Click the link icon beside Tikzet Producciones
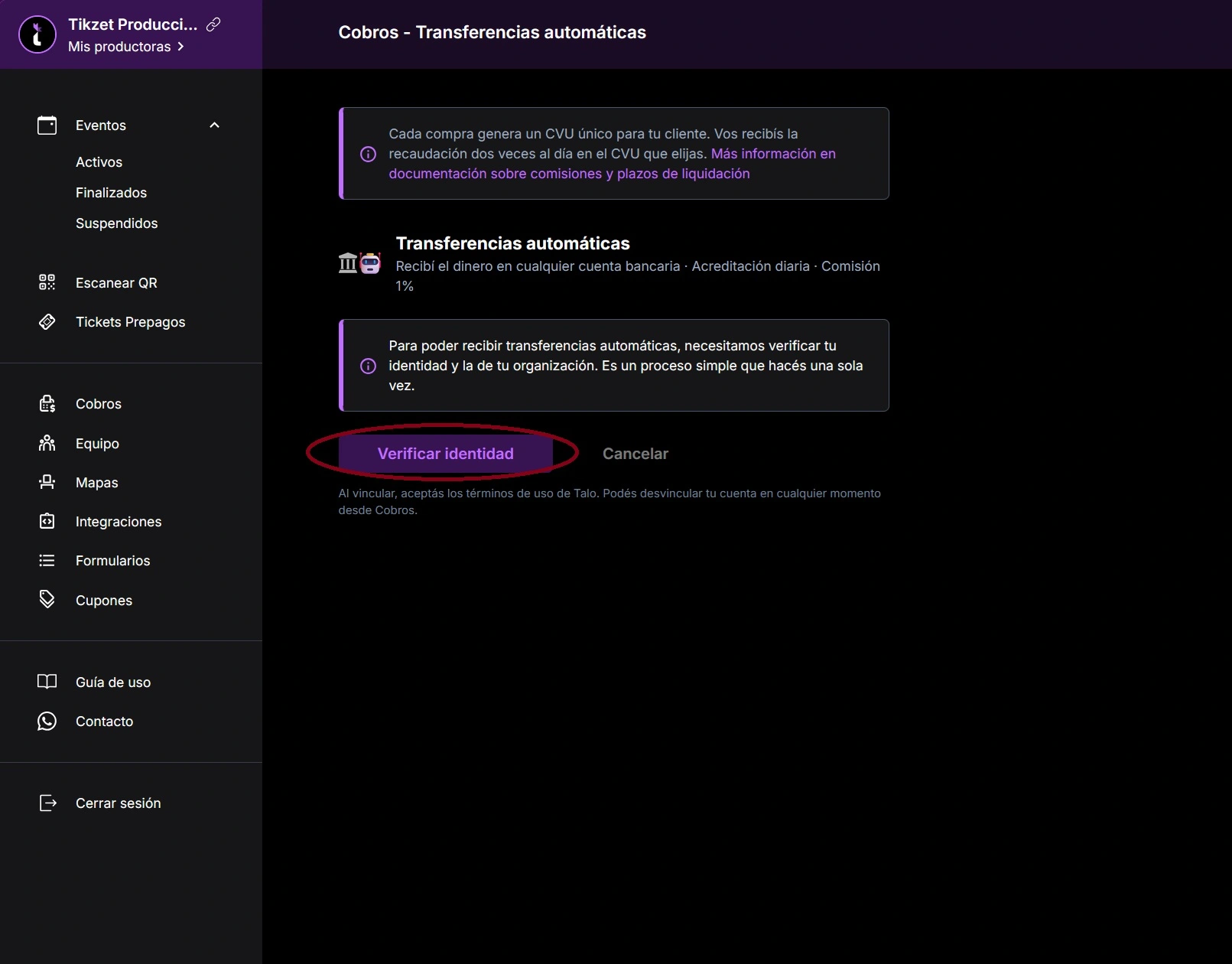 point(213,24)
